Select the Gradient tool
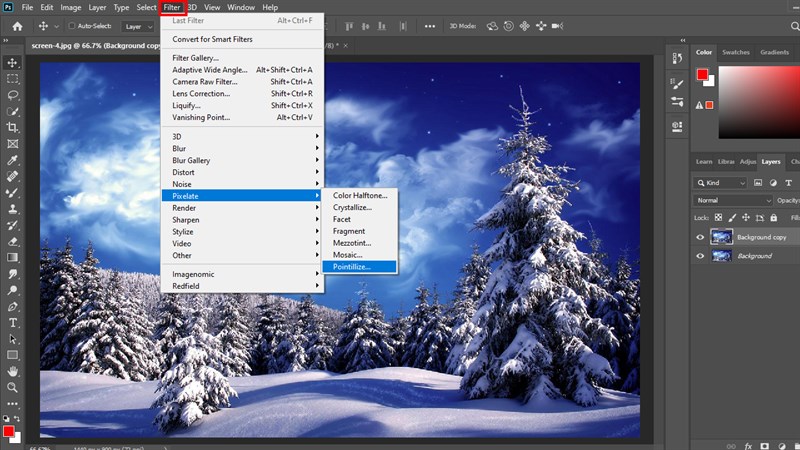This screenshot has height=450, width=800. click(x=12, y=258)
